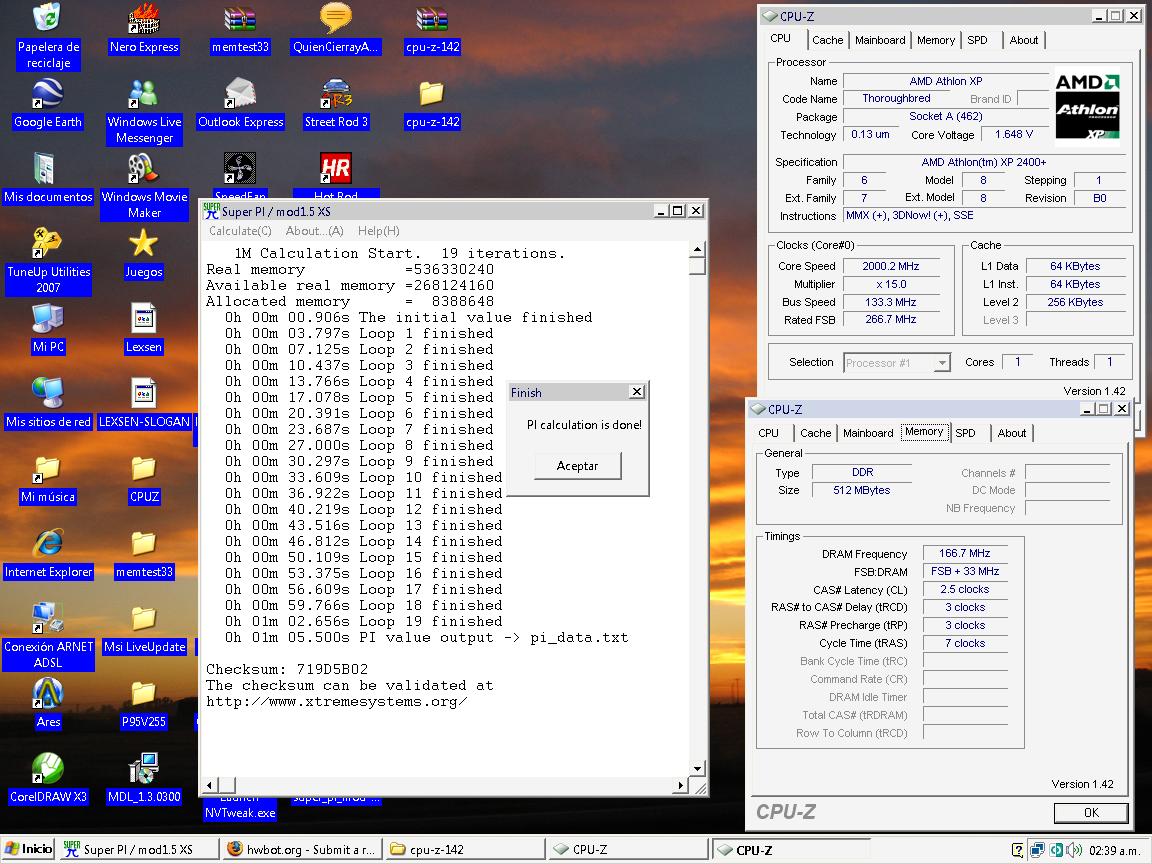Screen dimensions: 1152x864
Task: Open Mi PC icon
Action: click(x=48, y=329)
